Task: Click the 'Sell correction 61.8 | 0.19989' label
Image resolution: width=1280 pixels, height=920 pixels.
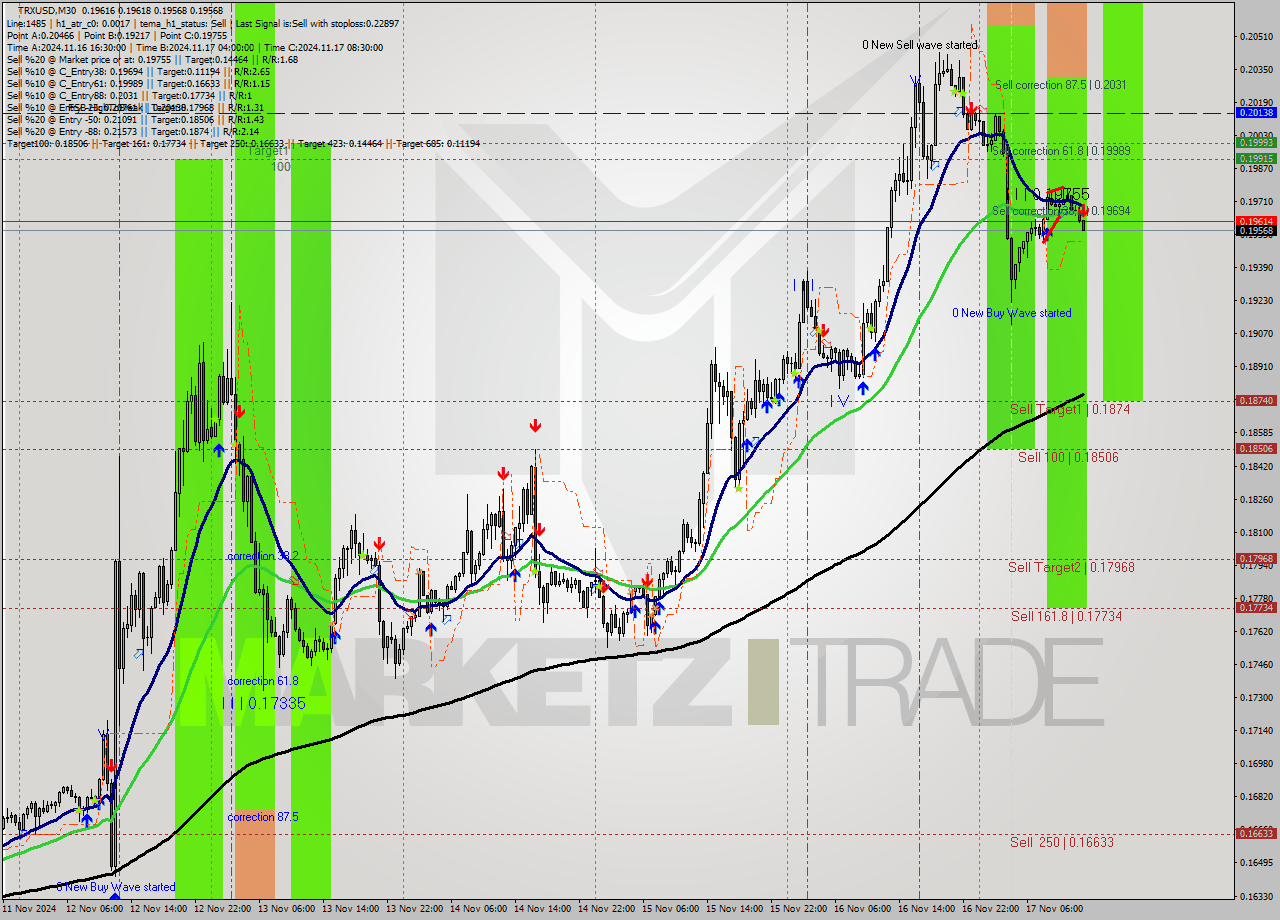Action: tap(1060, 151)
